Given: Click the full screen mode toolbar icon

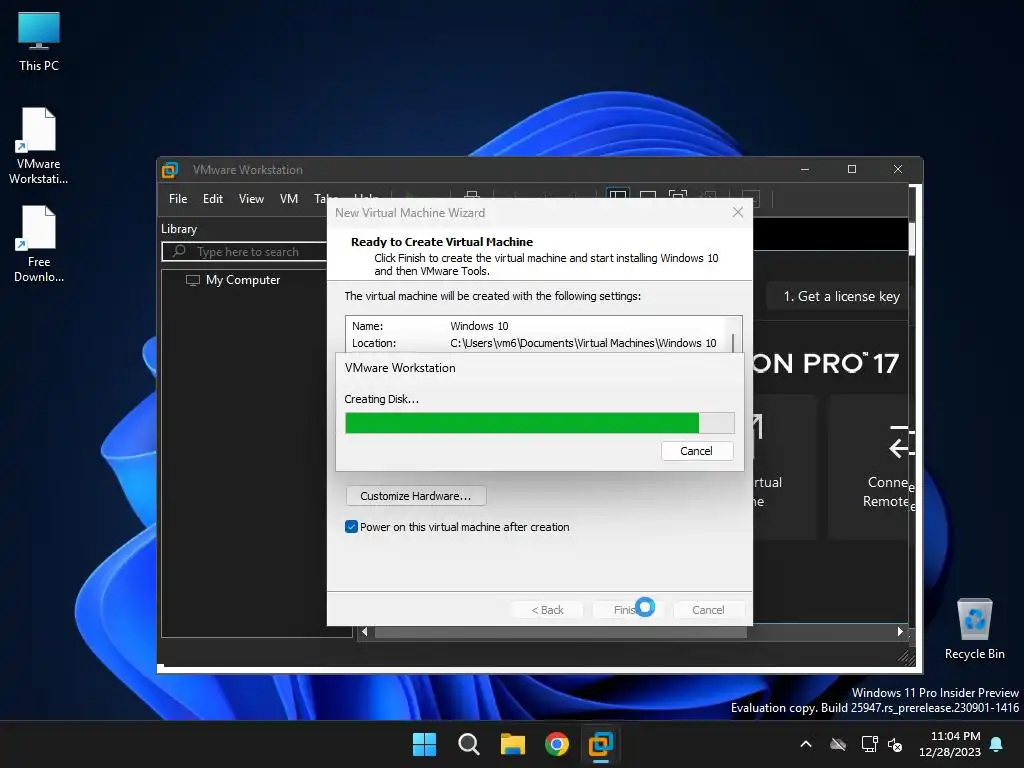Looking at the screenshot, I should pos(678,195).
